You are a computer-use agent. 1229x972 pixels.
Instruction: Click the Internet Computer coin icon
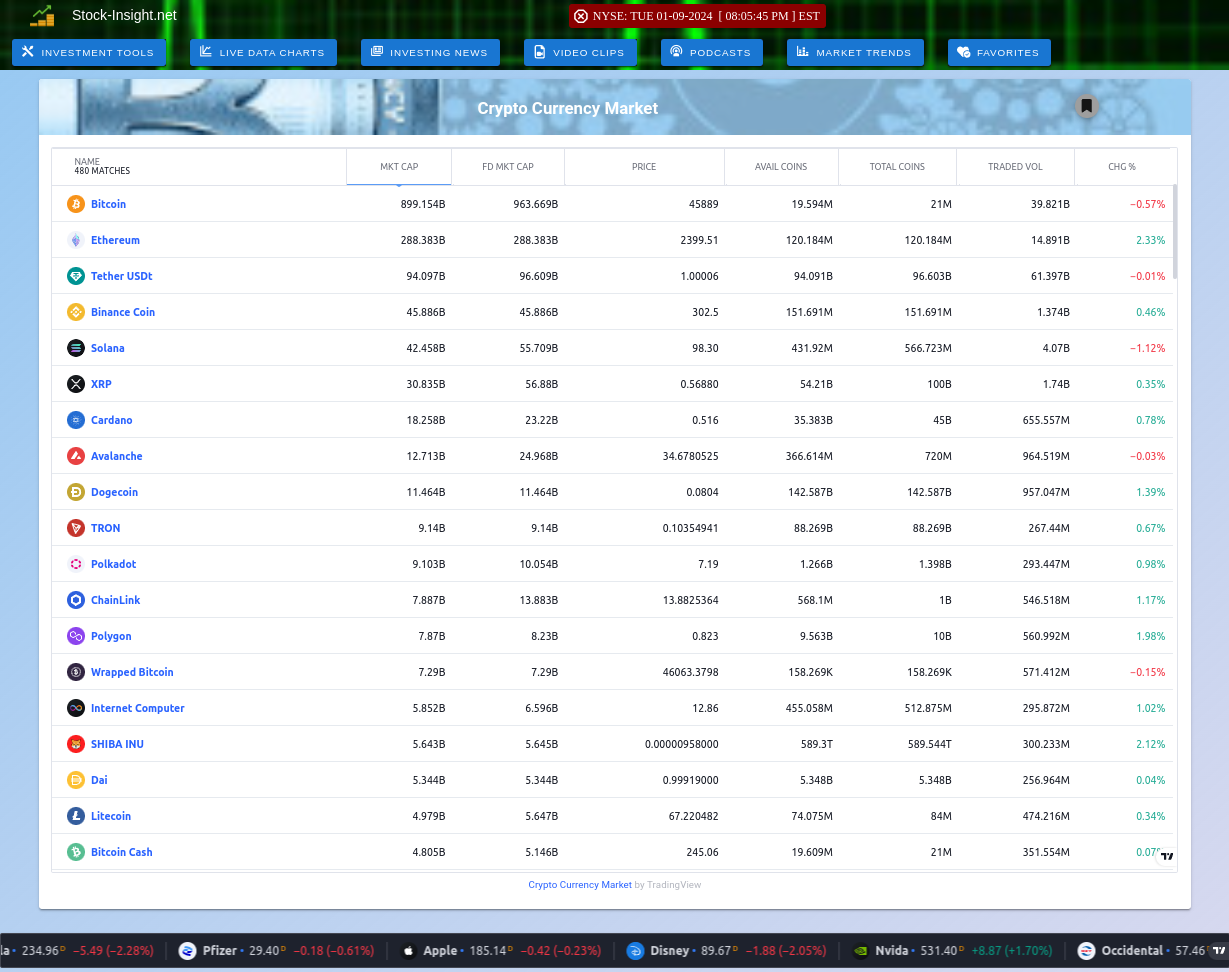[x=76, y=708]
